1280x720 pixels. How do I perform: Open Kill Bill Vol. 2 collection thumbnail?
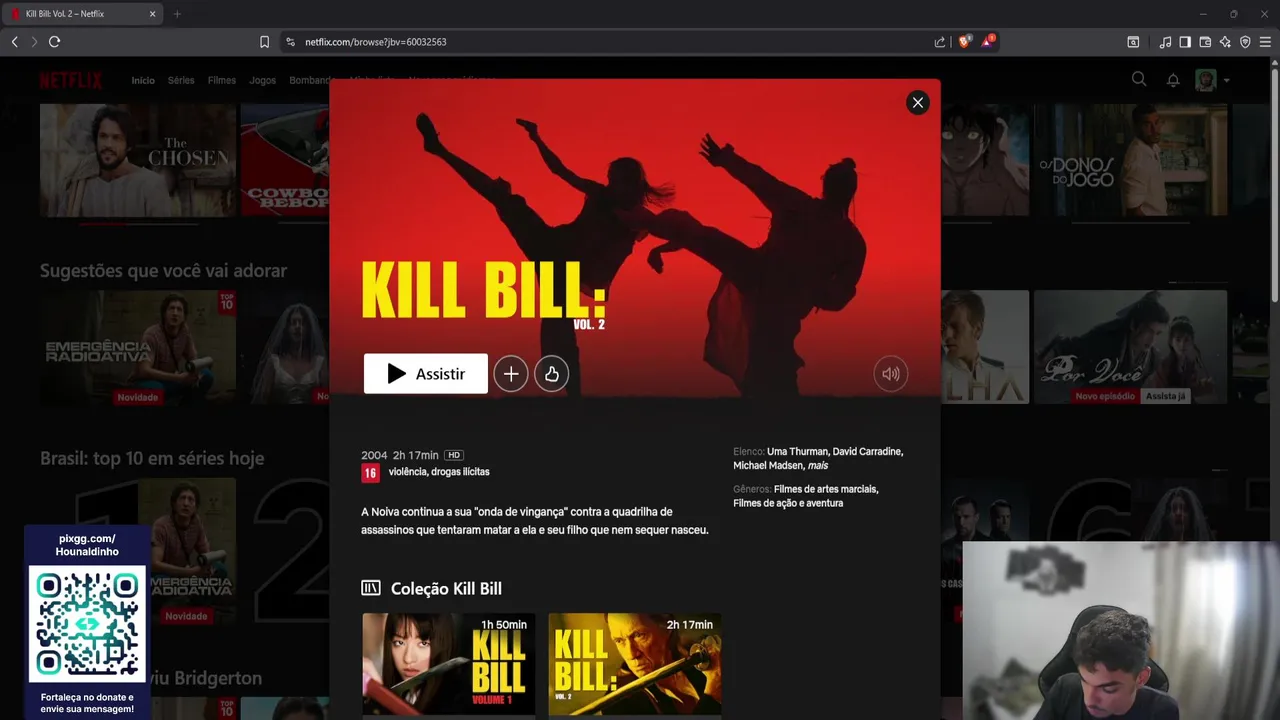tap(635, 664)
